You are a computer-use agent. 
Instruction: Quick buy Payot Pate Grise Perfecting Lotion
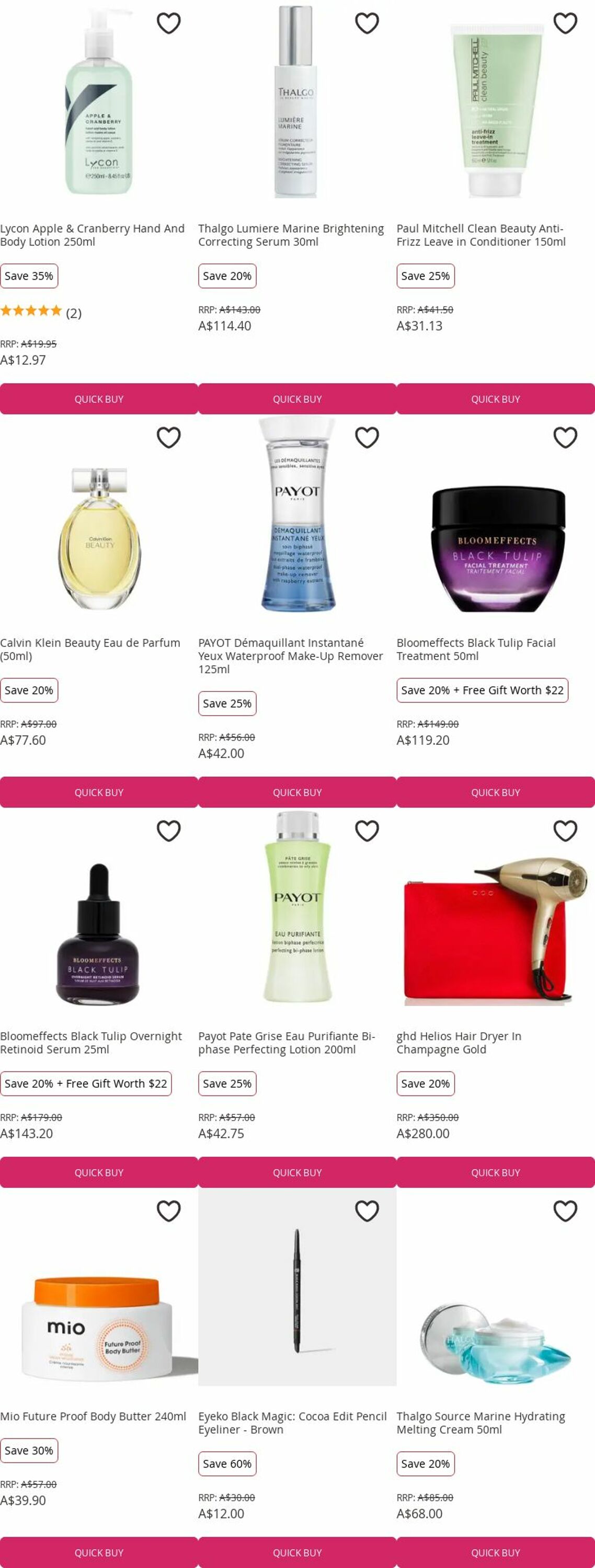click(297, 1172)
